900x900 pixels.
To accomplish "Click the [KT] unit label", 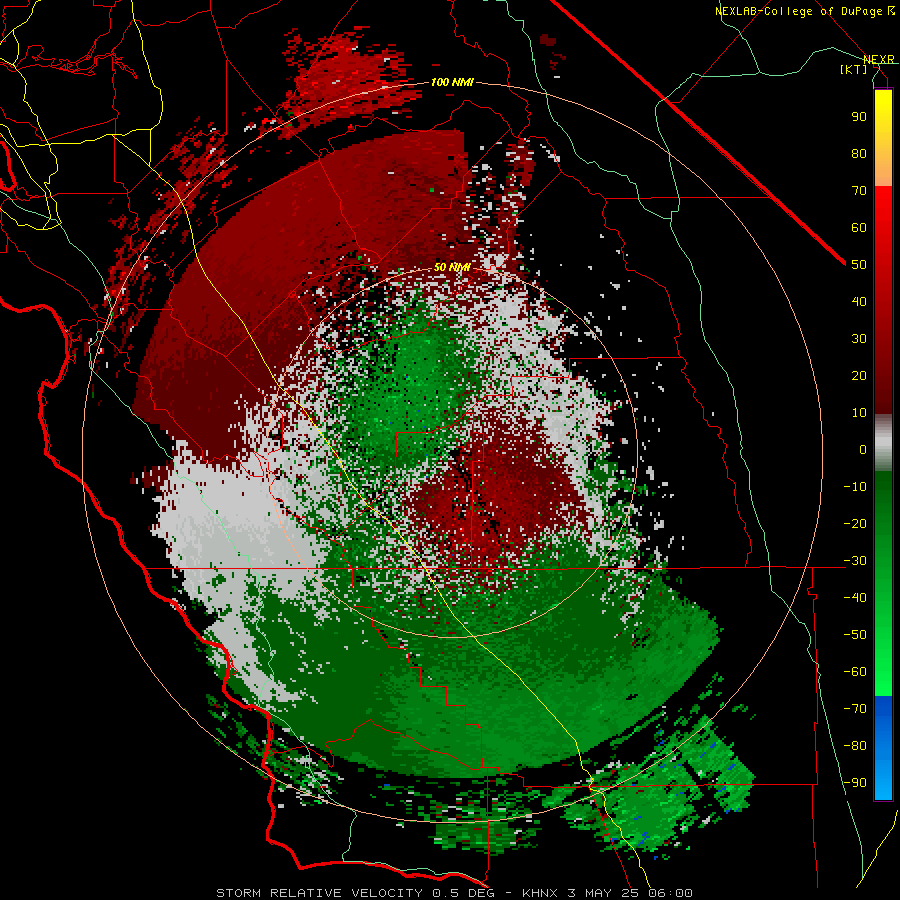I will 854,69.
